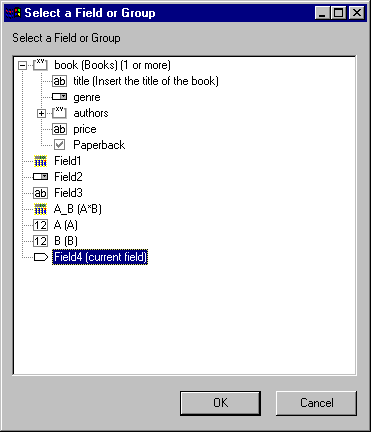Select the Field3 tree item
Screen dimensions: 371x432
tap(68, 193)
